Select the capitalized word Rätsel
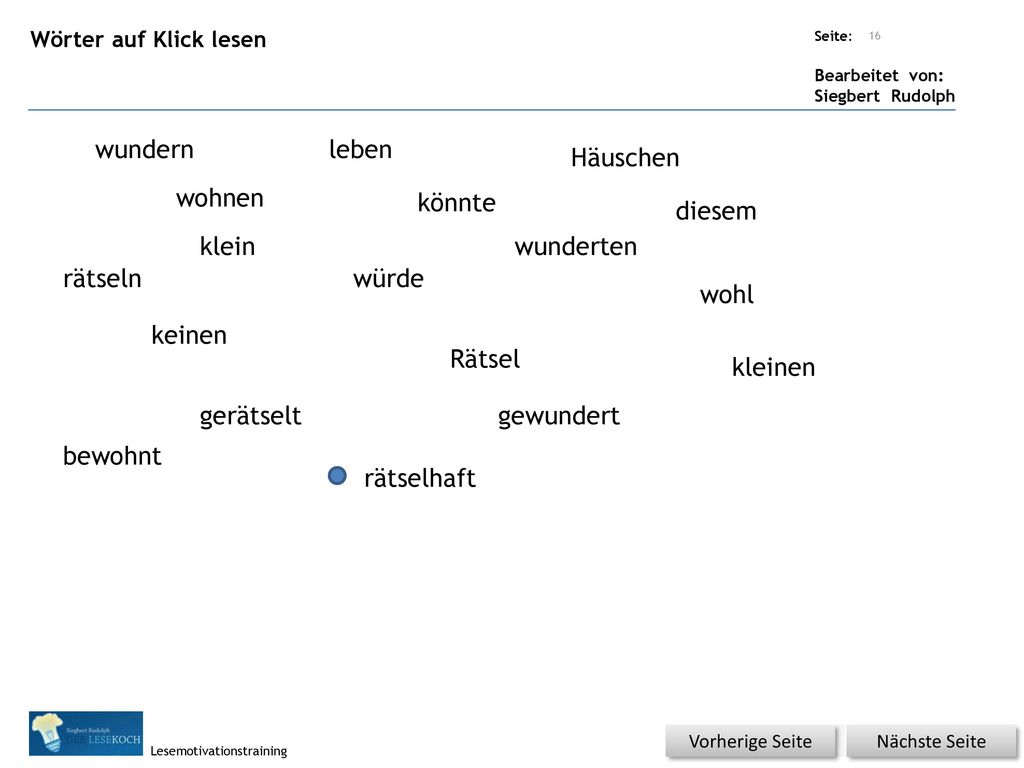1024x768 pixels. (x=485, y=359)
